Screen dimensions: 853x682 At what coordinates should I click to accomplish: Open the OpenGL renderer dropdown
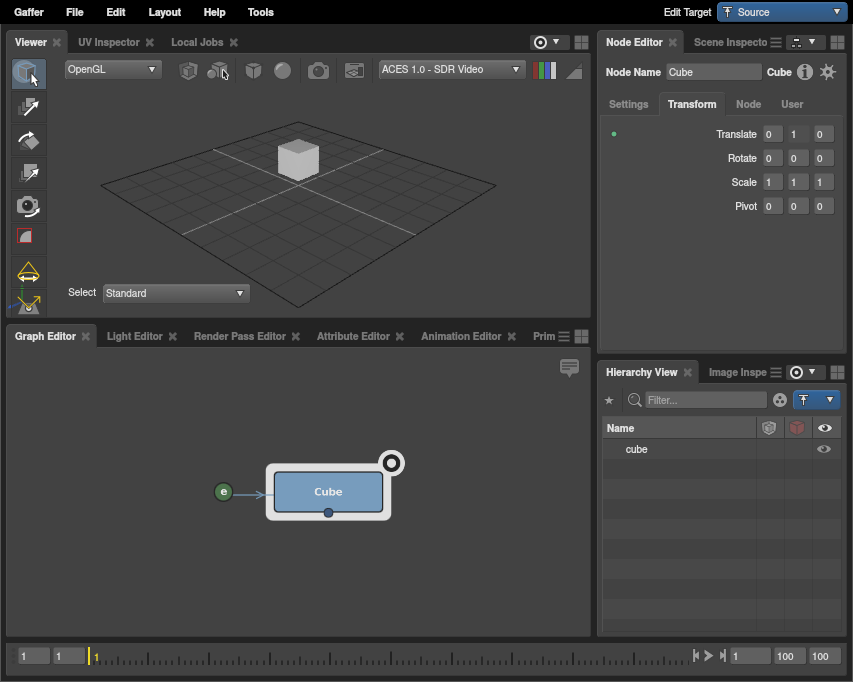click(x=113, y=70)
